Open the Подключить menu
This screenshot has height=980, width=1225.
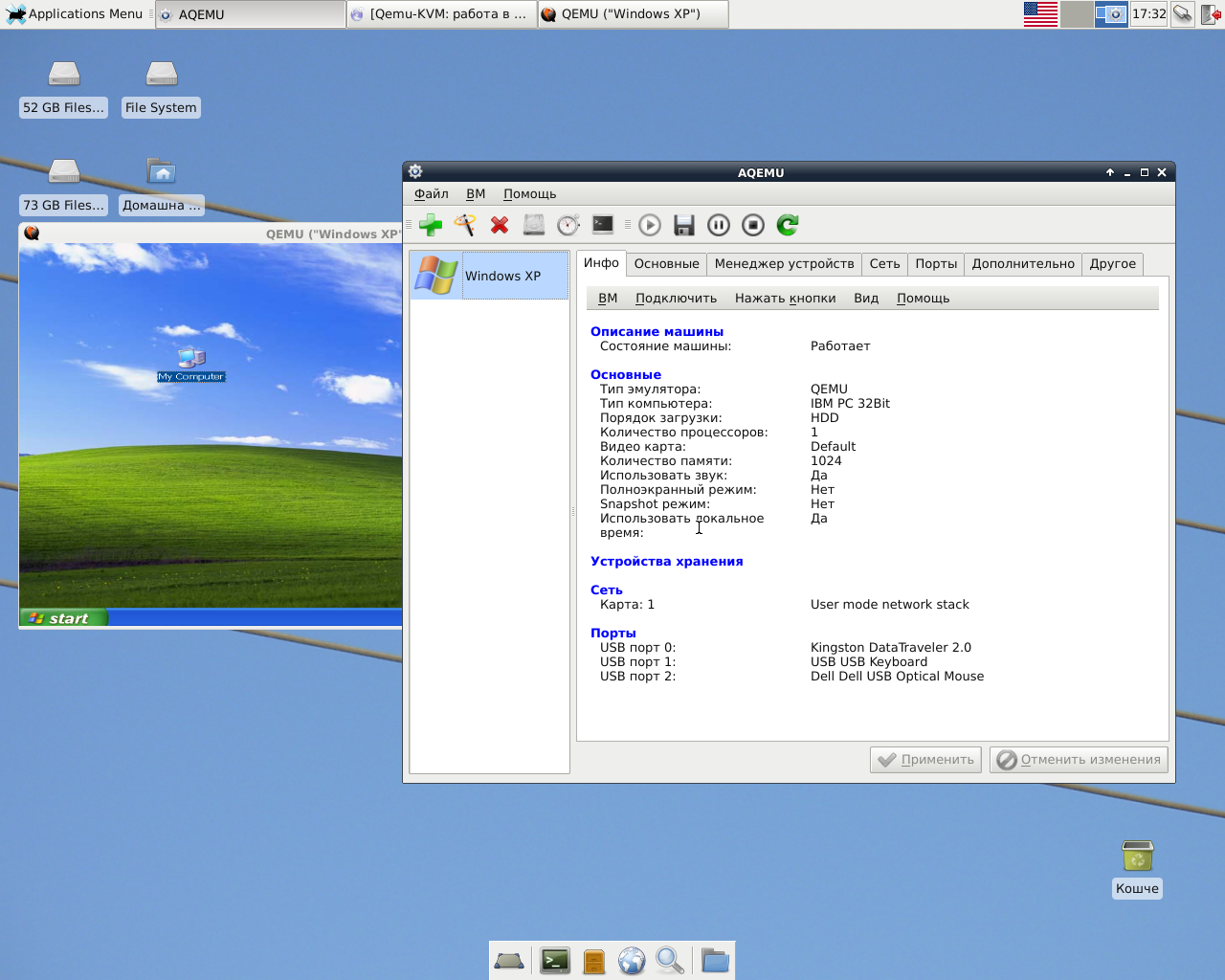click(676, 299)
